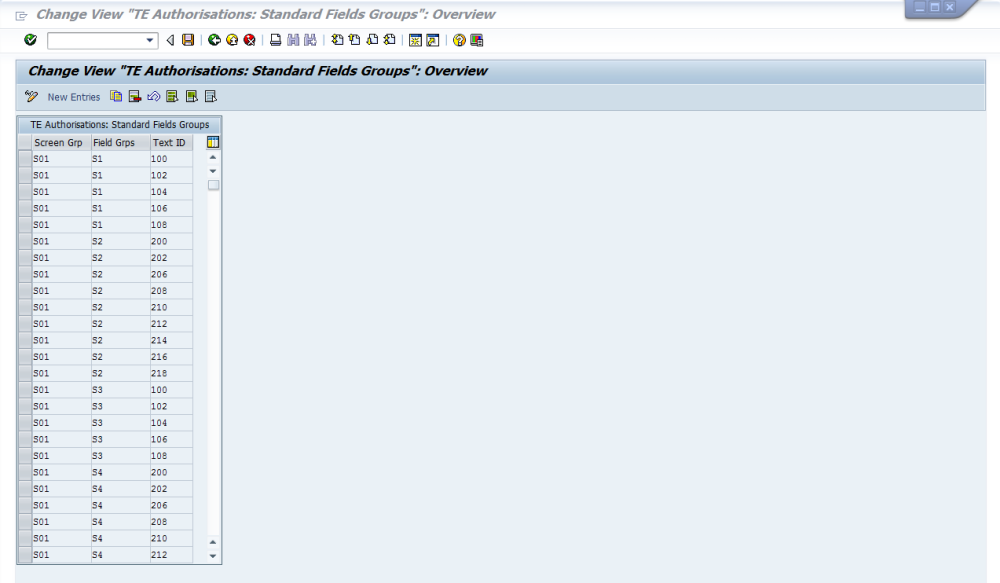Viewport: 1000px width, 583px height.
Task: Click the Undo Change icon
Action: point(154,96)
